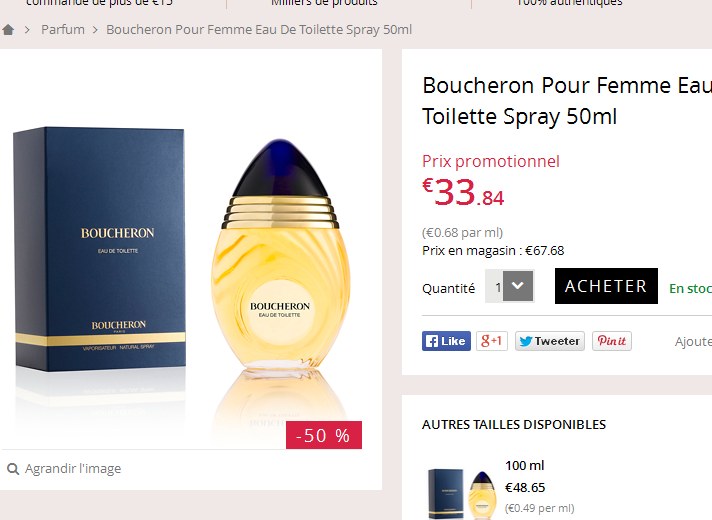Tweet this product via Twitter button

pos(550,341)
